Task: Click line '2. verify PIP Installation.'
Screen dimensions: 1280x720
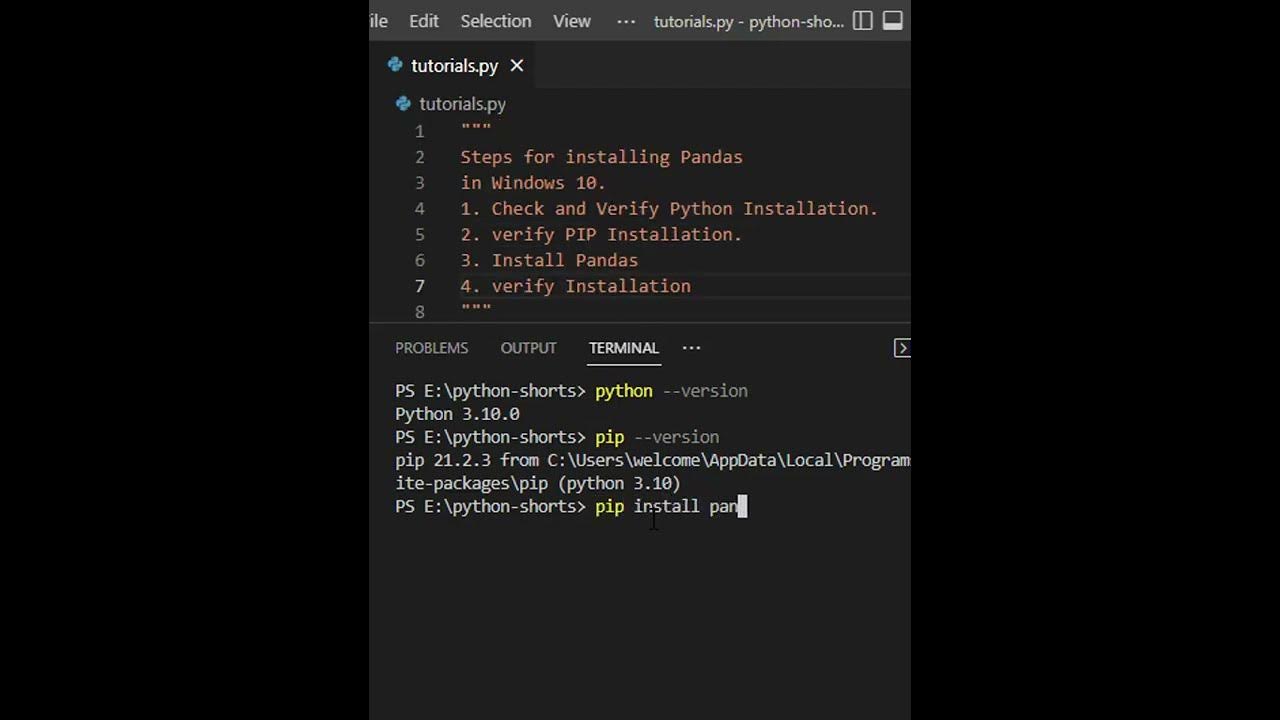Action: [601, 234]
